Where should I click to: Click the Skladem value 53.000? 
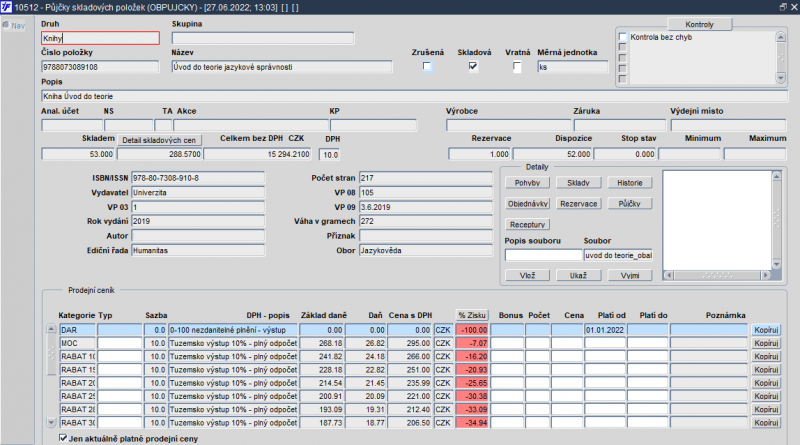point(78,154)
